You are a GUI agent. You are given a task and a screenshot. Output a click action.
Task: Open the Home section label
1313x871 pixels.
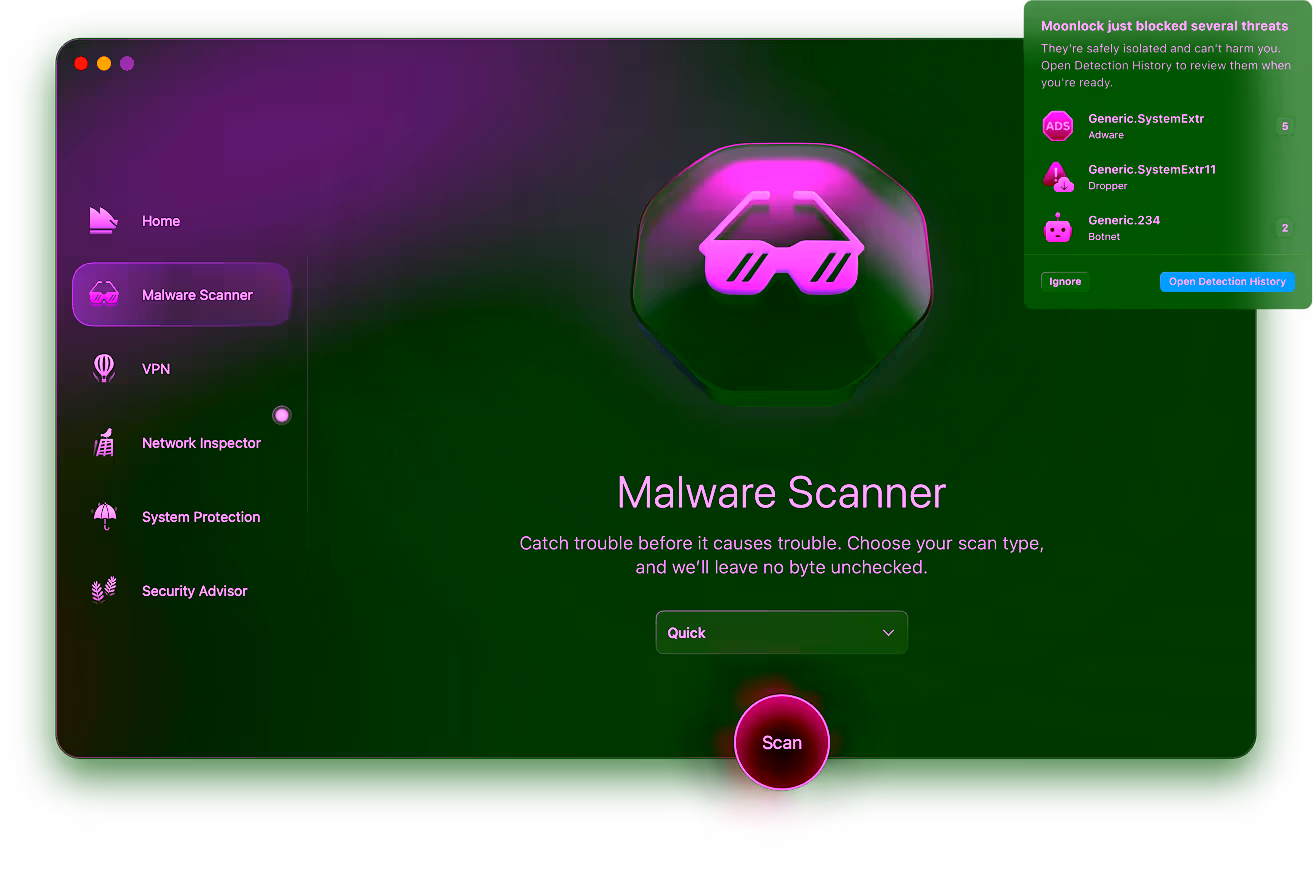pos(161,221)
